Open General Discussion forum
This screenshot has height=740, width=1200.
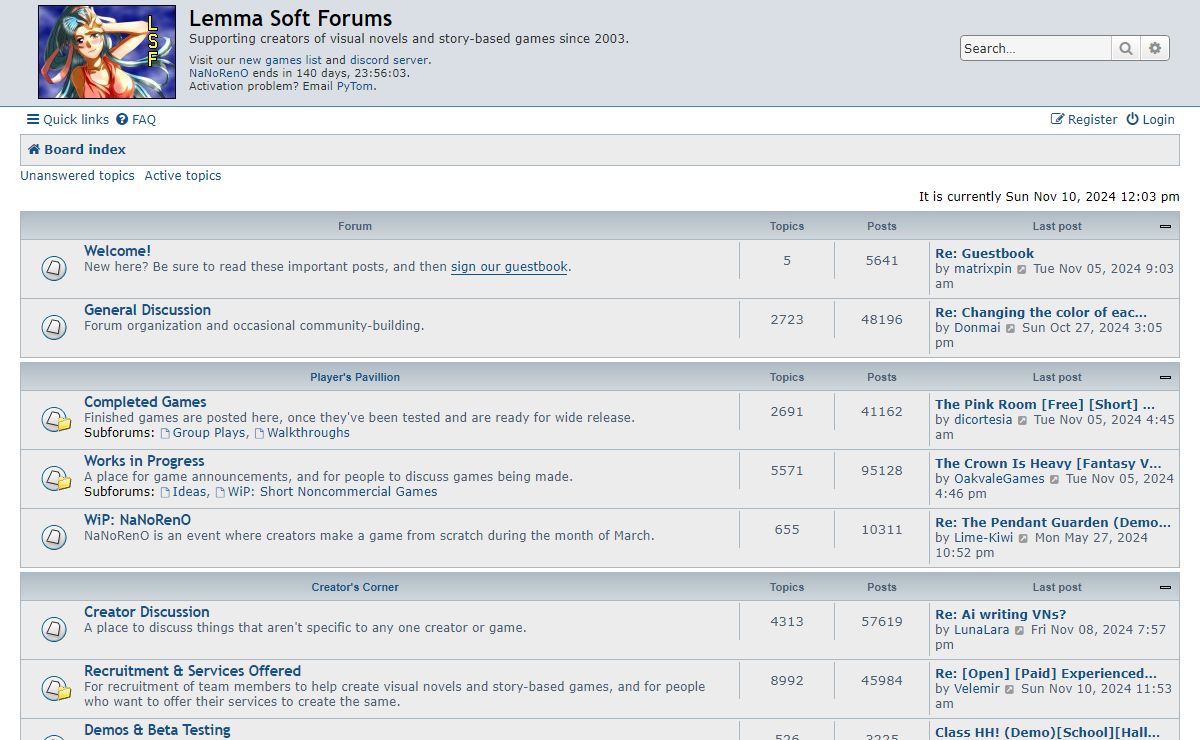pos(147,310)
